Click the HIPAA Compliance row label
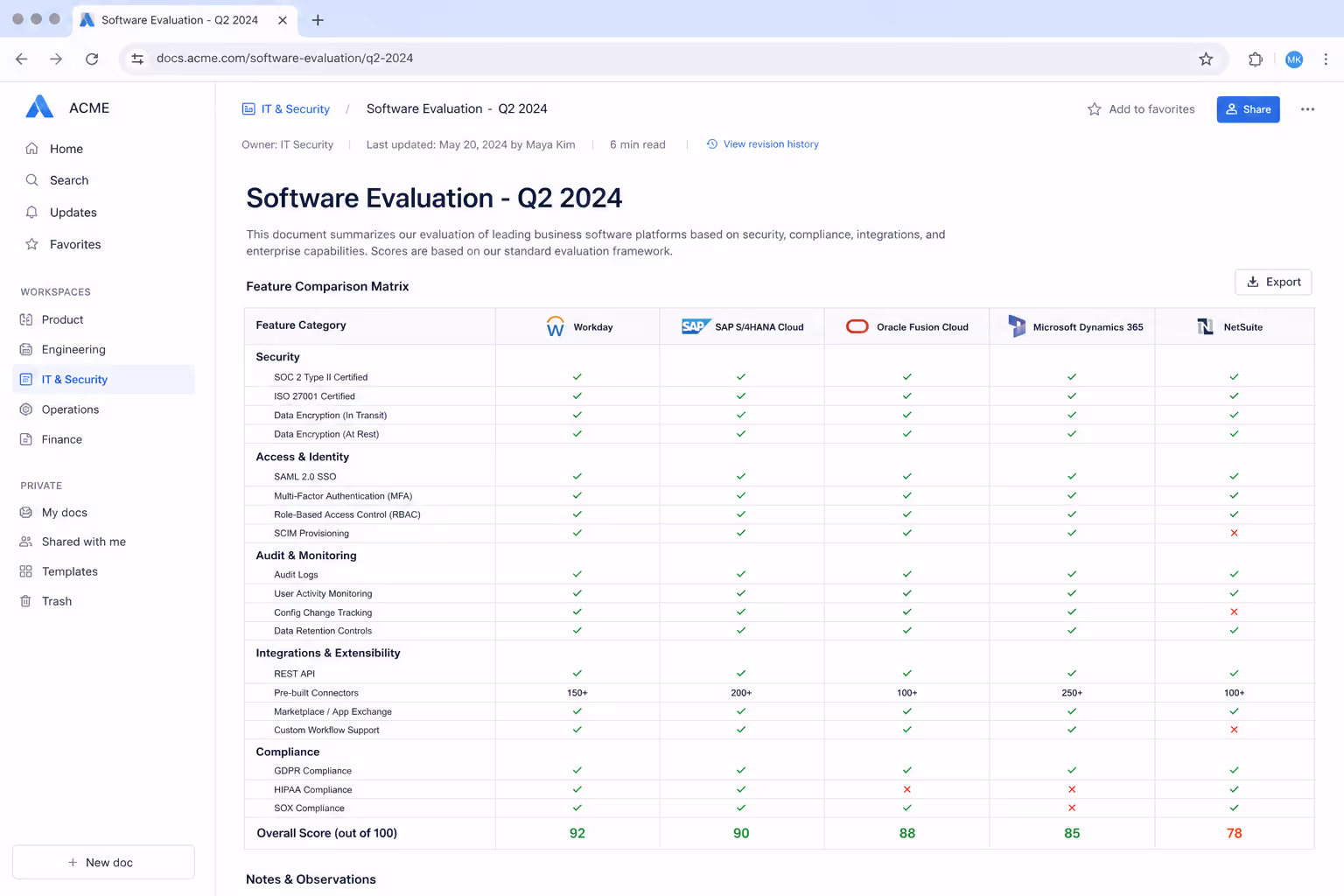The image size is (1344, 896). (313, 789)
